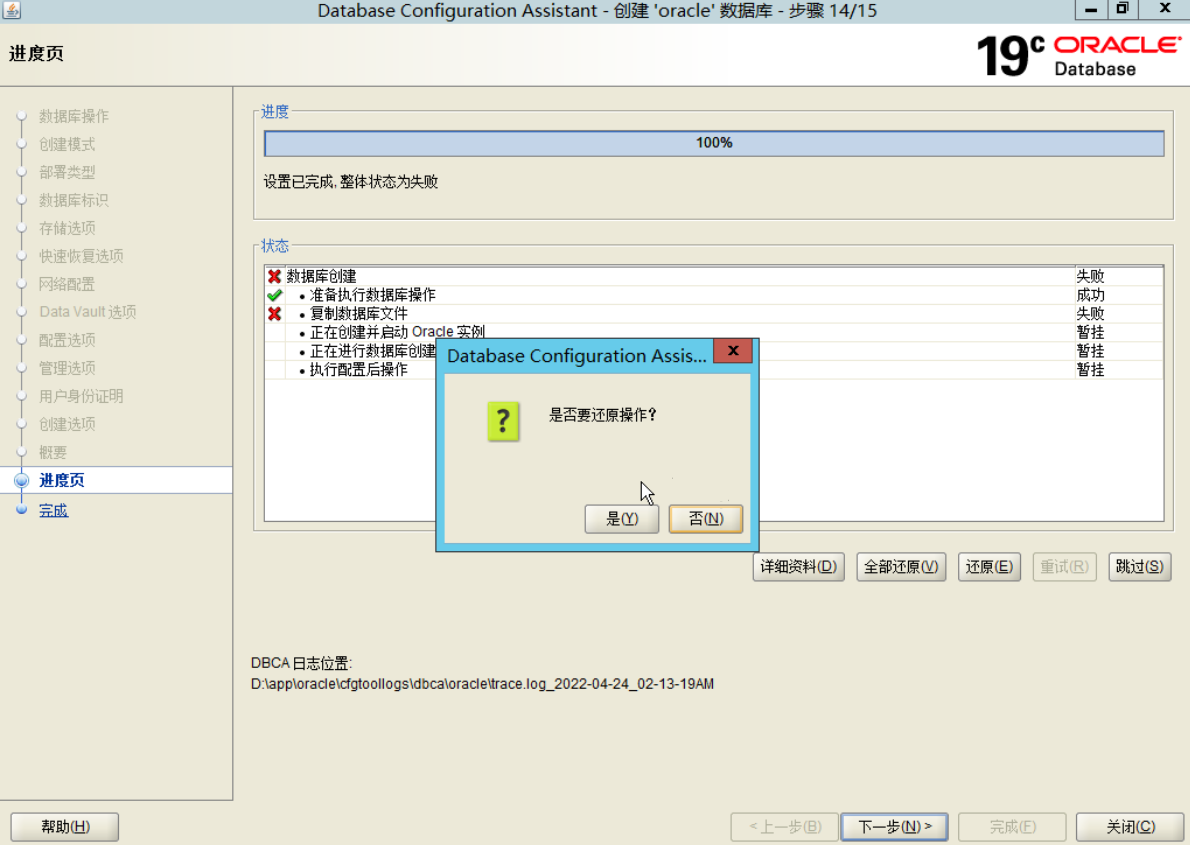
Task: Select 复制数据库文件 row
Action: (x=713, y=314)
